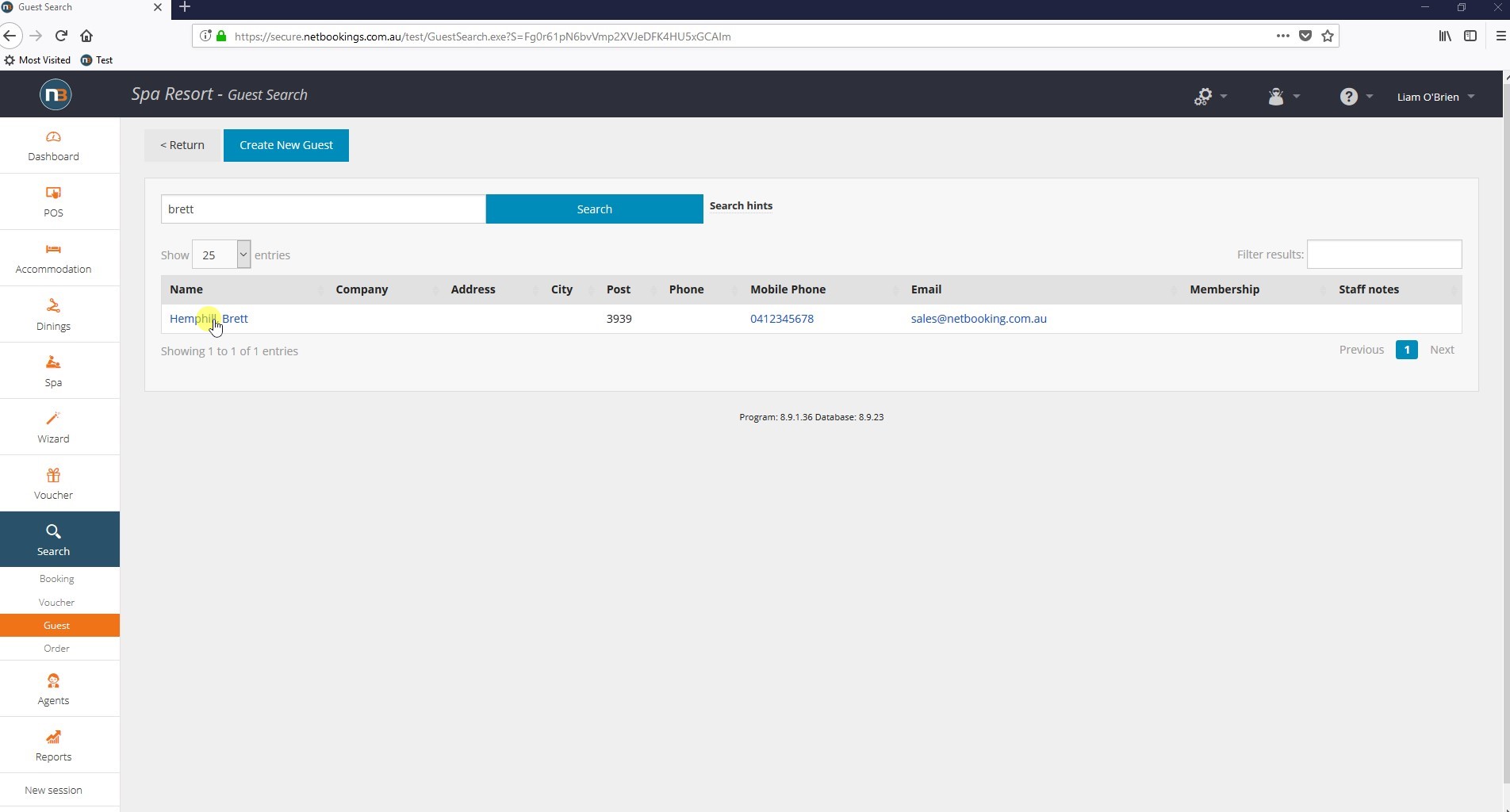Launch the Wizard wand icon
1510x812 pixels.
[x=53, y=419]
